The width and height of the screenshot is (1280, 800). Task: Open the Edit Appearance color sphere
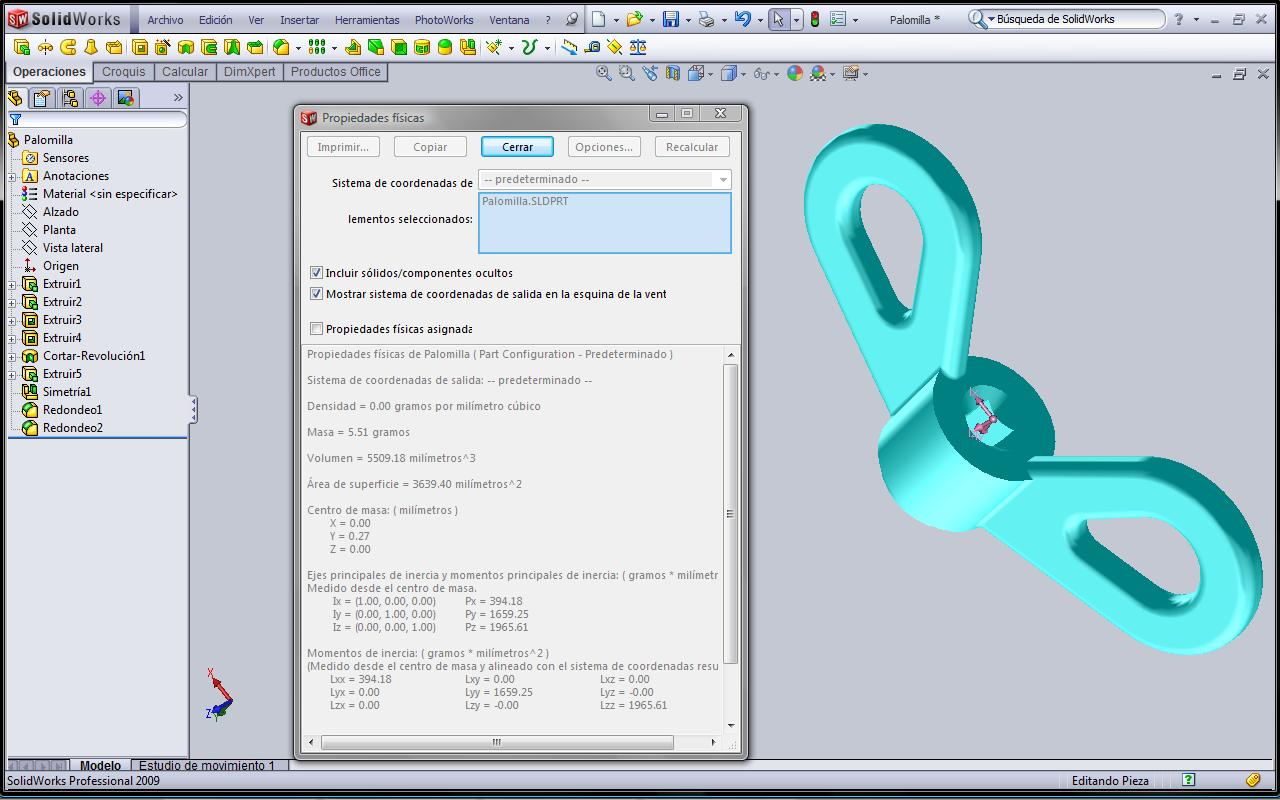(795, 73)
